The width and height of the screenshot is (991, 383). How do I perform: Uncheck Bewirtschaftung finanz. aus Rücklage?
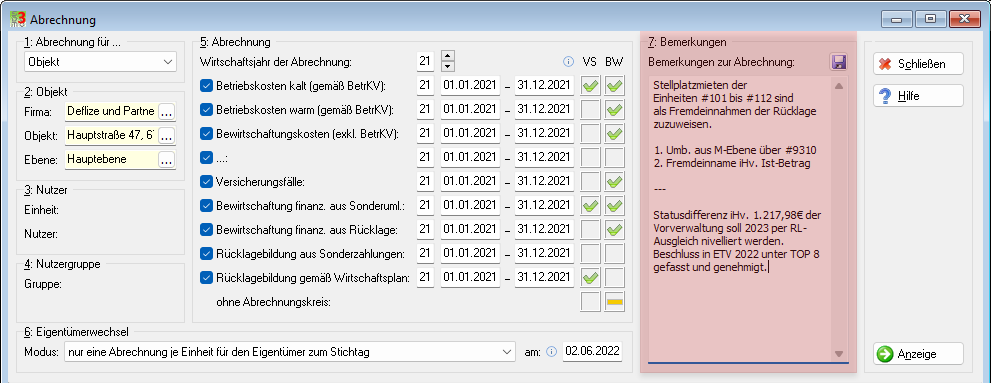(x=206, y=229)
